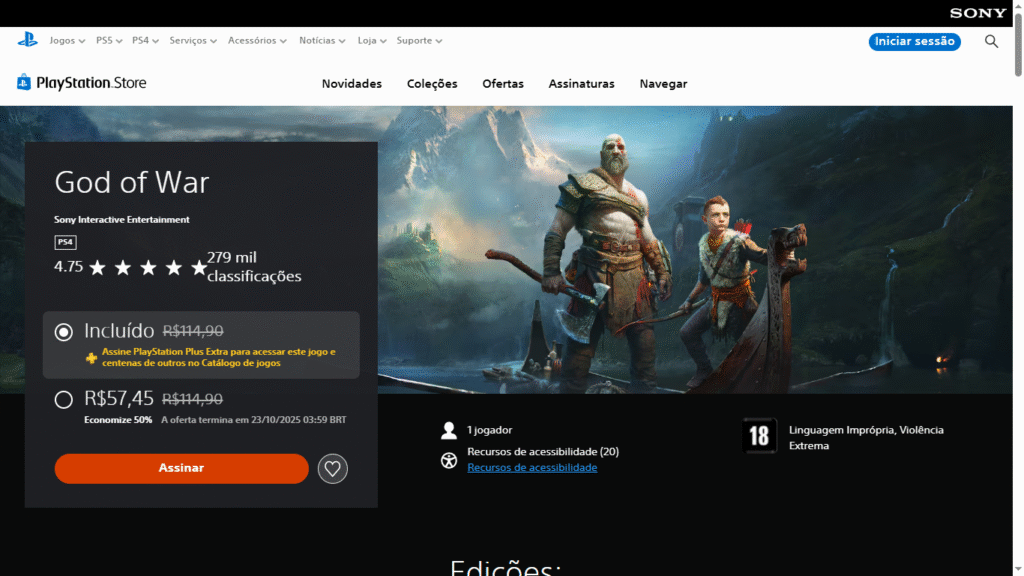Open the Recursos de acessibilidade link
Screen dimensions: 1024x576
[x=532, y=468]
